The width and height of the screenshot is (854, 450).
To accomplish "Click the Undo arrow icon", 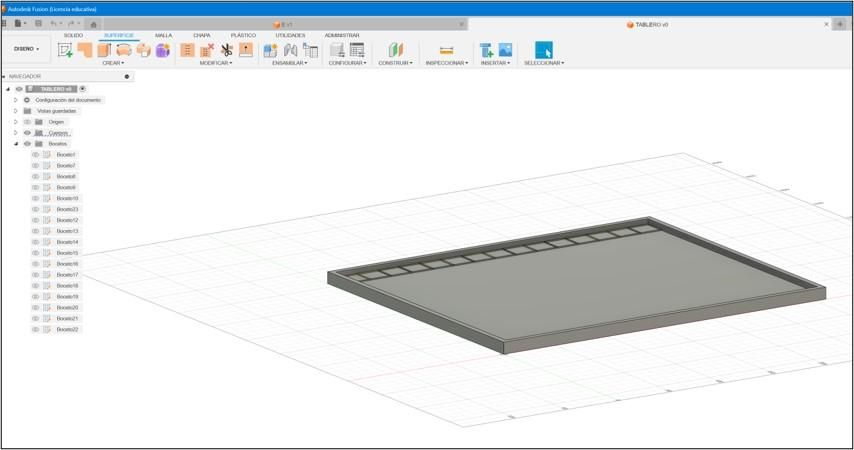I will coord(53,23).
